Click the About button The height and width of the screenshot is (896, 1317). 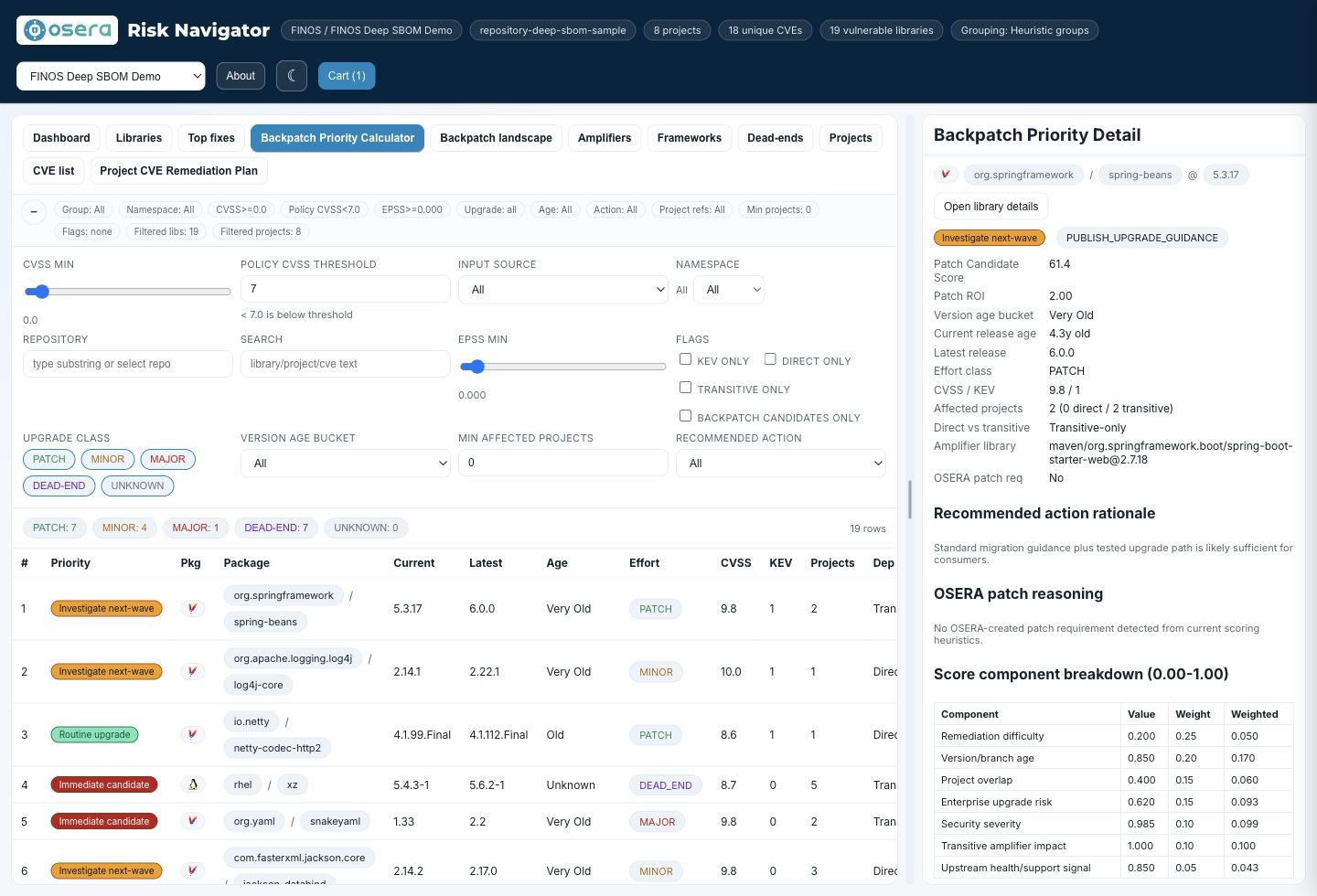[x=241, y=76]
